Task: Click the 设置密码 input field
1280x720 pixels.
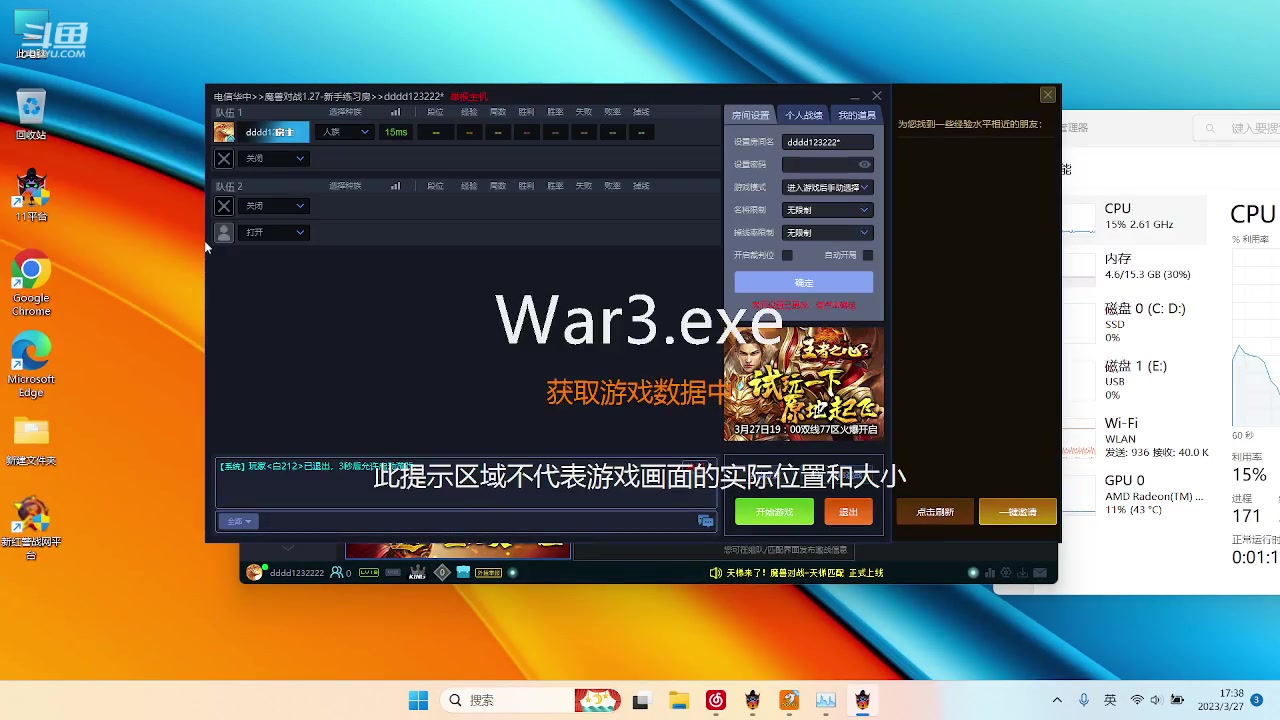Action: [x=827, y=165]
